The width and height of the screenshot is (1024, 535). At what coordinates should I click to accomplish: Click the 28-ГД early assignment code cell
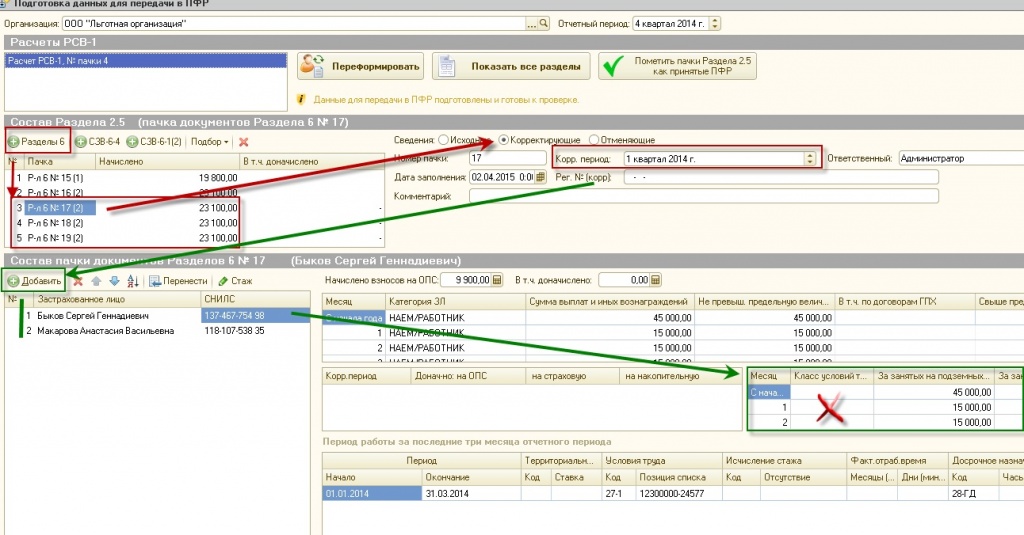coord(974,493)
